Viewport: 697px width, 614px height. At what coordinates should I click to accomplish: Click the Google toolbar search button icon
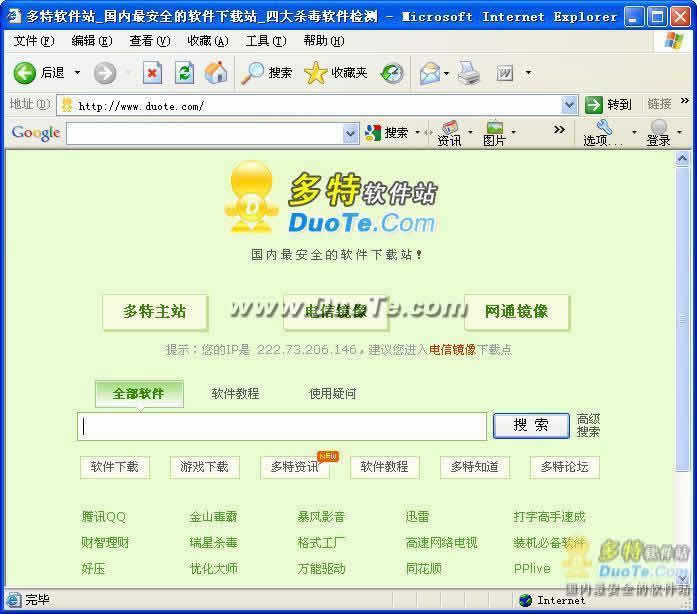(x=373, y=132)
